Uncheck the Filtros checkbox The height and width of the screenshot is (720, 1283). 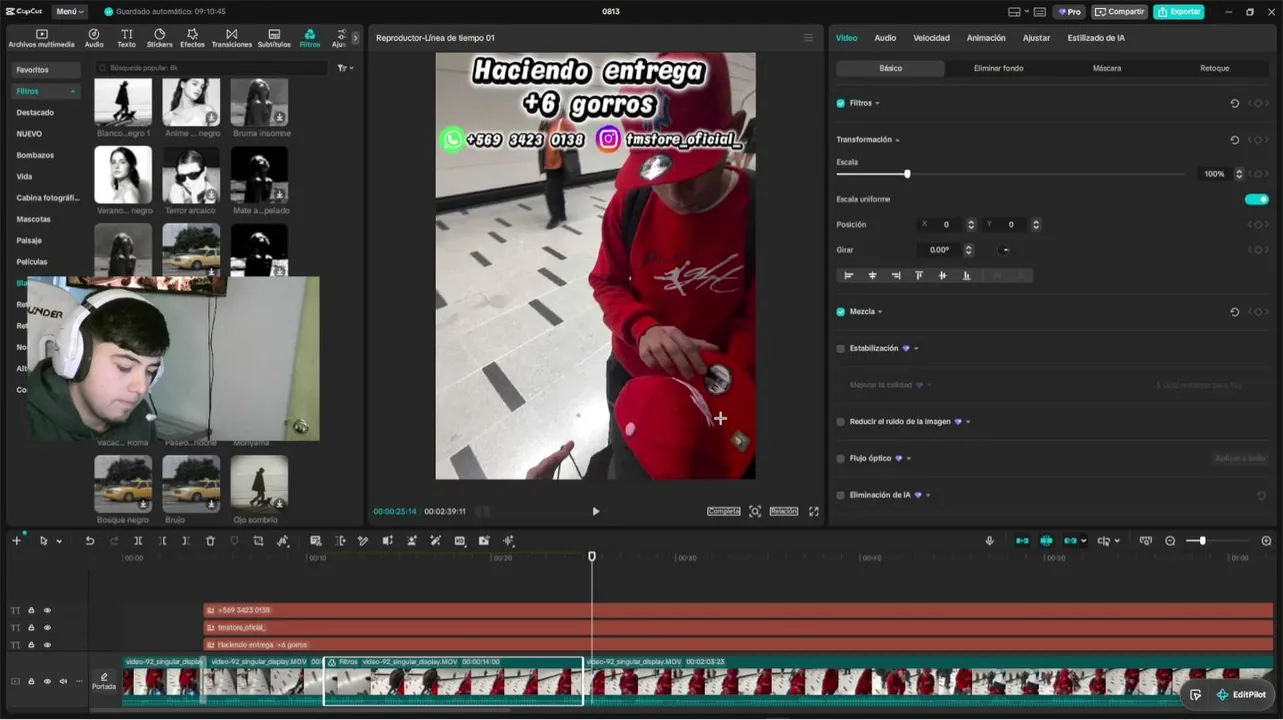coord(840,103)
